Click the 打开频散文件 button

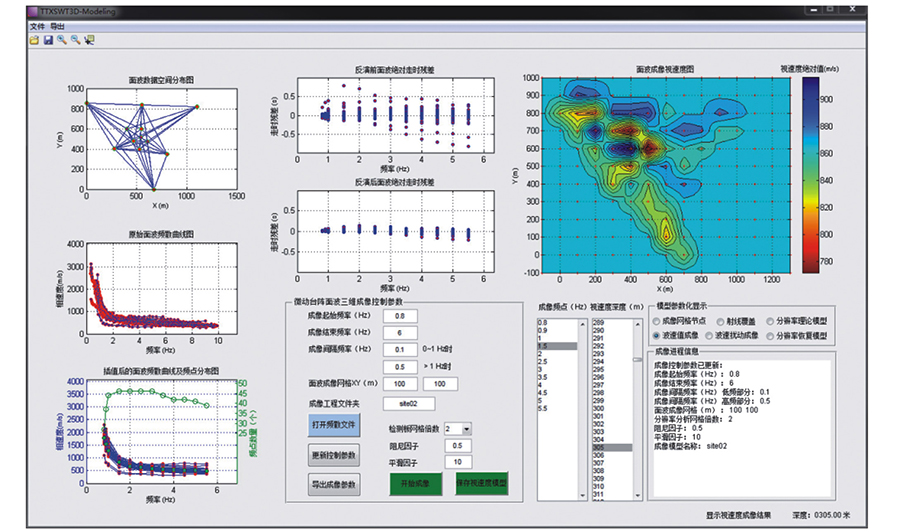point(334,424)
